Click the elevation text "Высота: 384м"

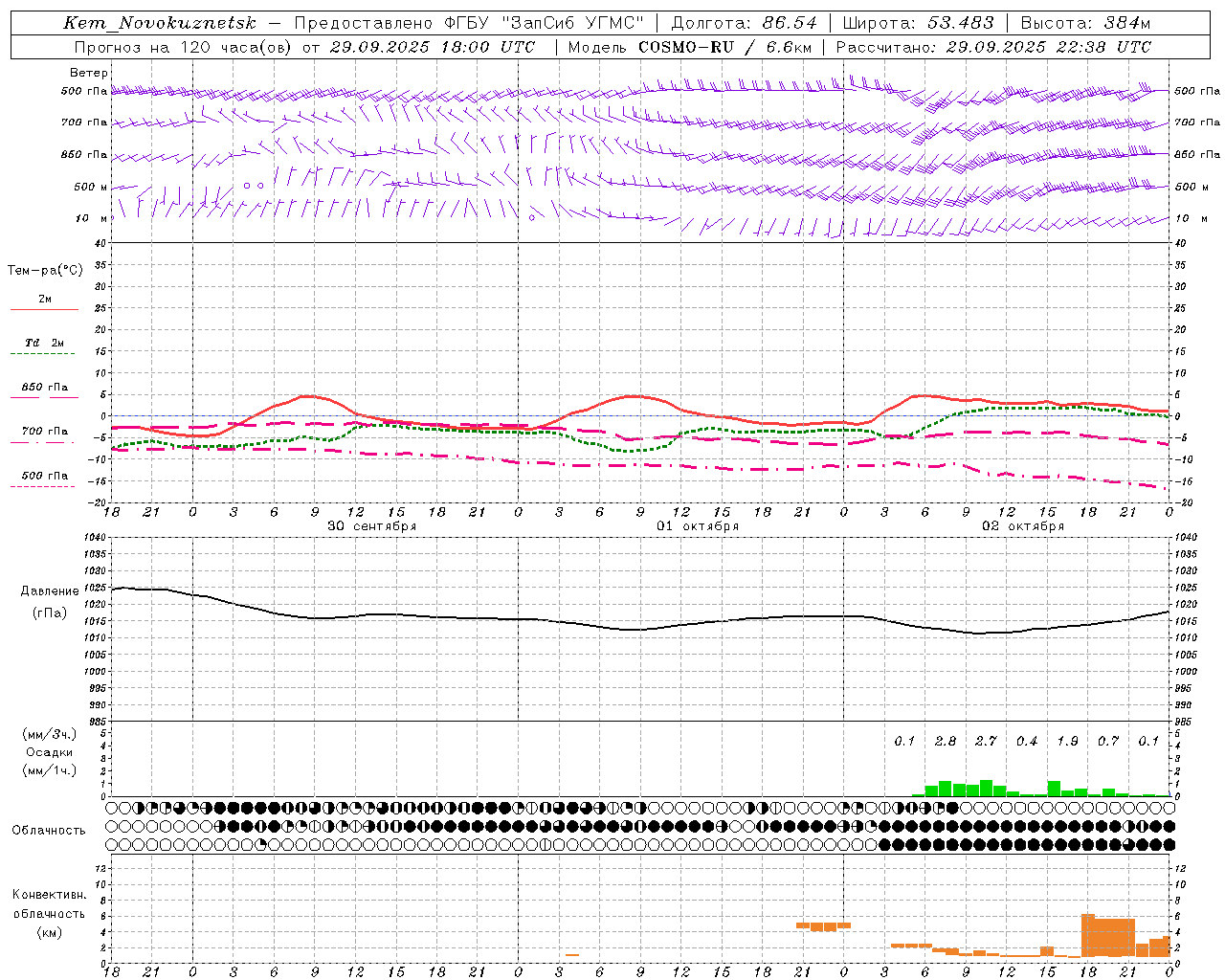pyautogui.click(x=1085, y=23)
